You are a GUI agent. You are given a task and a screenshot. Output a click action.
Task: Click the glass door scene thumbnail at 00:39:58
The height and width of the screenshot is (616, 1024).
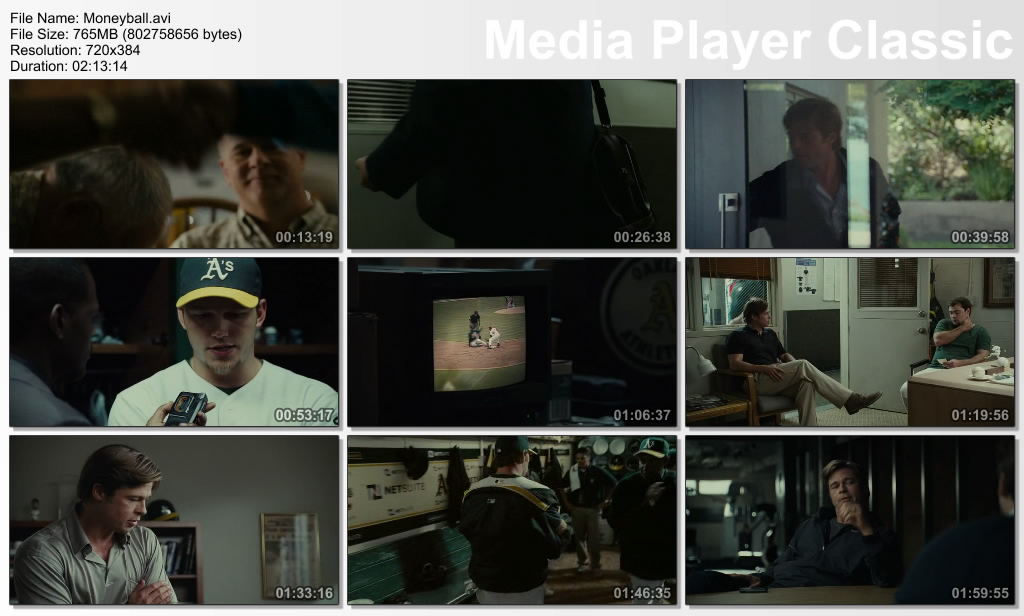849,164
